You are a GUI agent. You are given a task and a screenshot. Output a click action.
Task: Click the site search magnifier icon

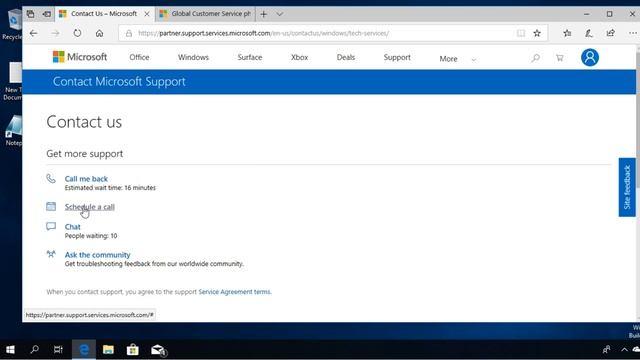[536, 58]
